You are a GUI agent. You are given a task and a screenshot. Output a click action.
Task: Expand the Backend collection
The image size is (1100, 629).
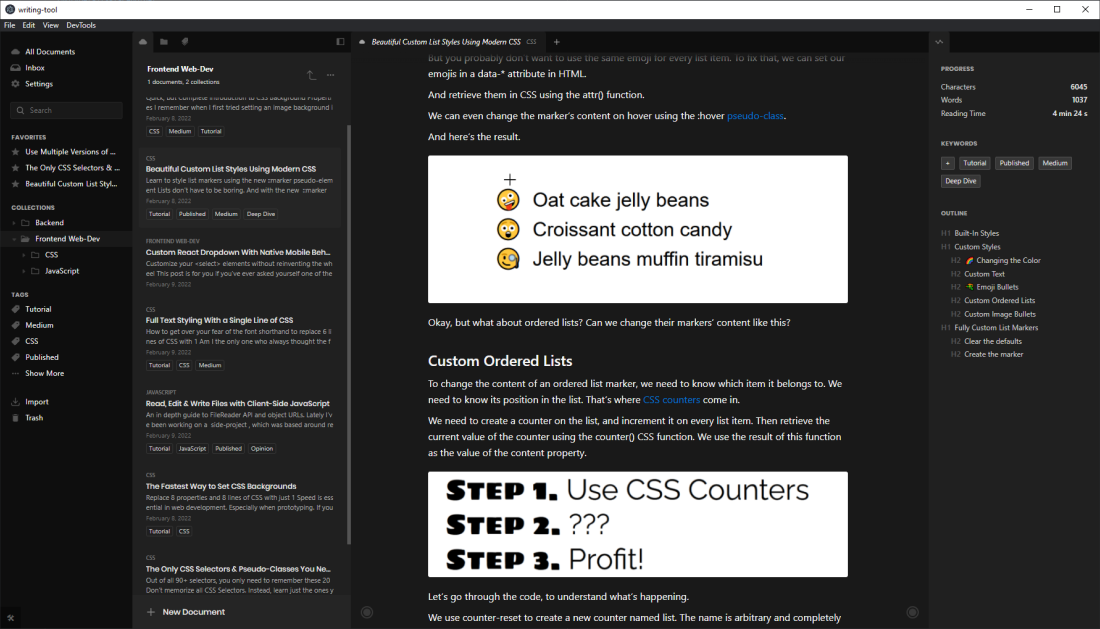(x=14, y=223)
